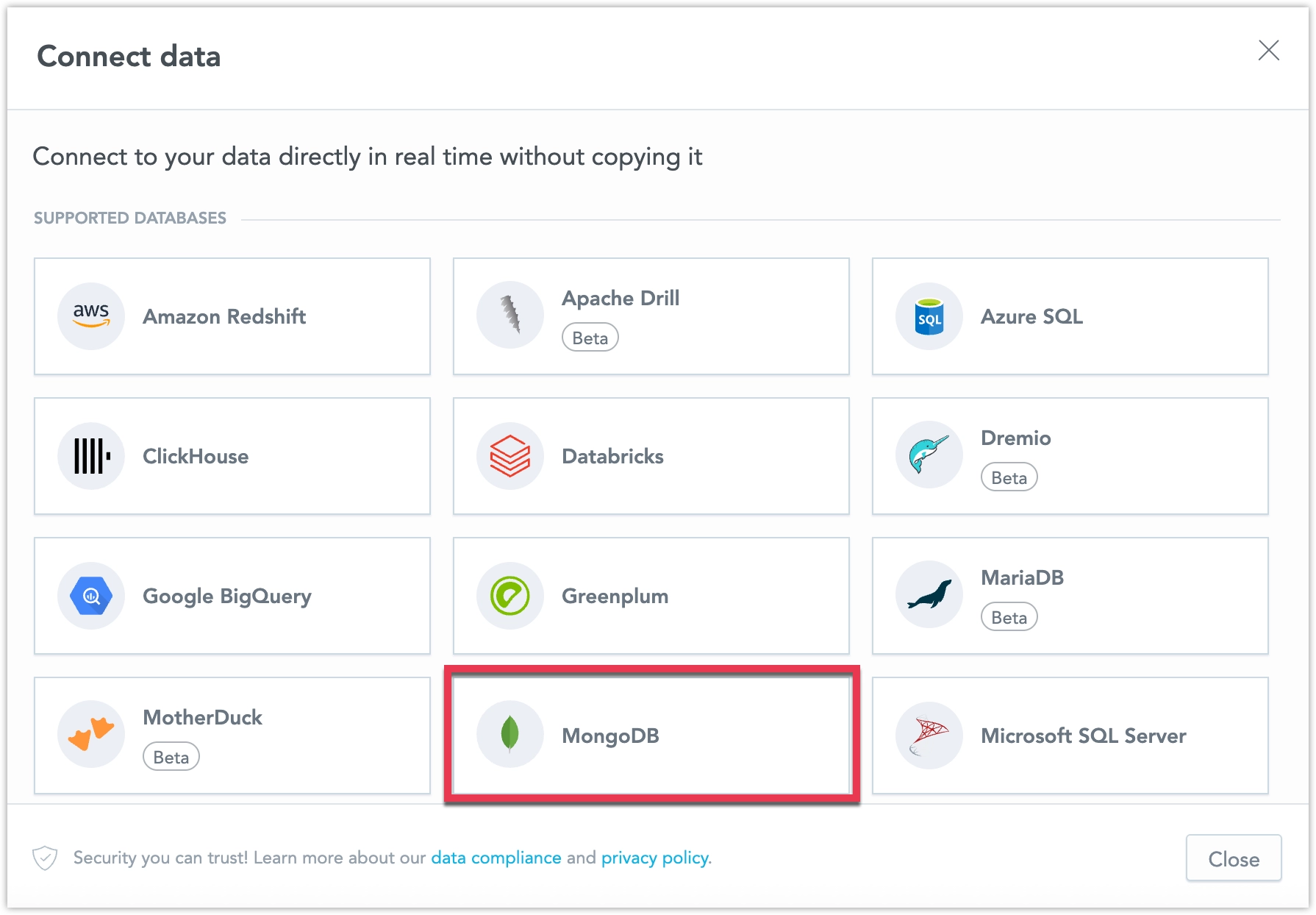1316x915 pixels.
Task: Select the MariaDB seal icon
Action: (928, 594)
